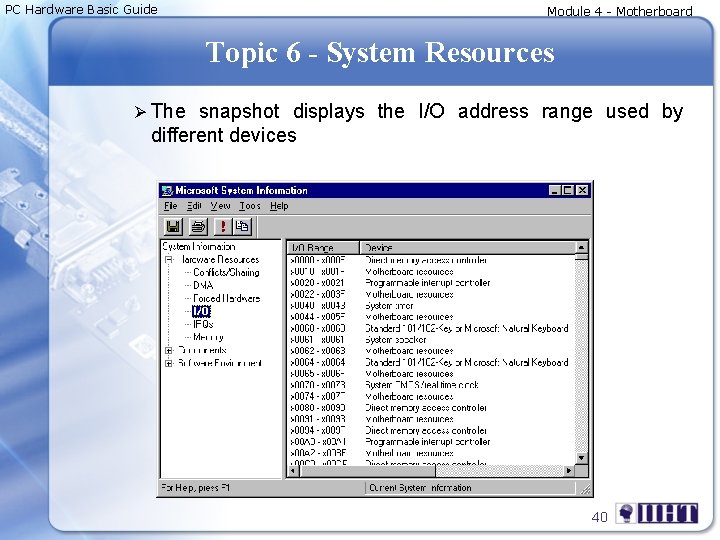Screen dimensions: 720x540
Task: Click the Device column header
Action: click(x=467, y=248)
